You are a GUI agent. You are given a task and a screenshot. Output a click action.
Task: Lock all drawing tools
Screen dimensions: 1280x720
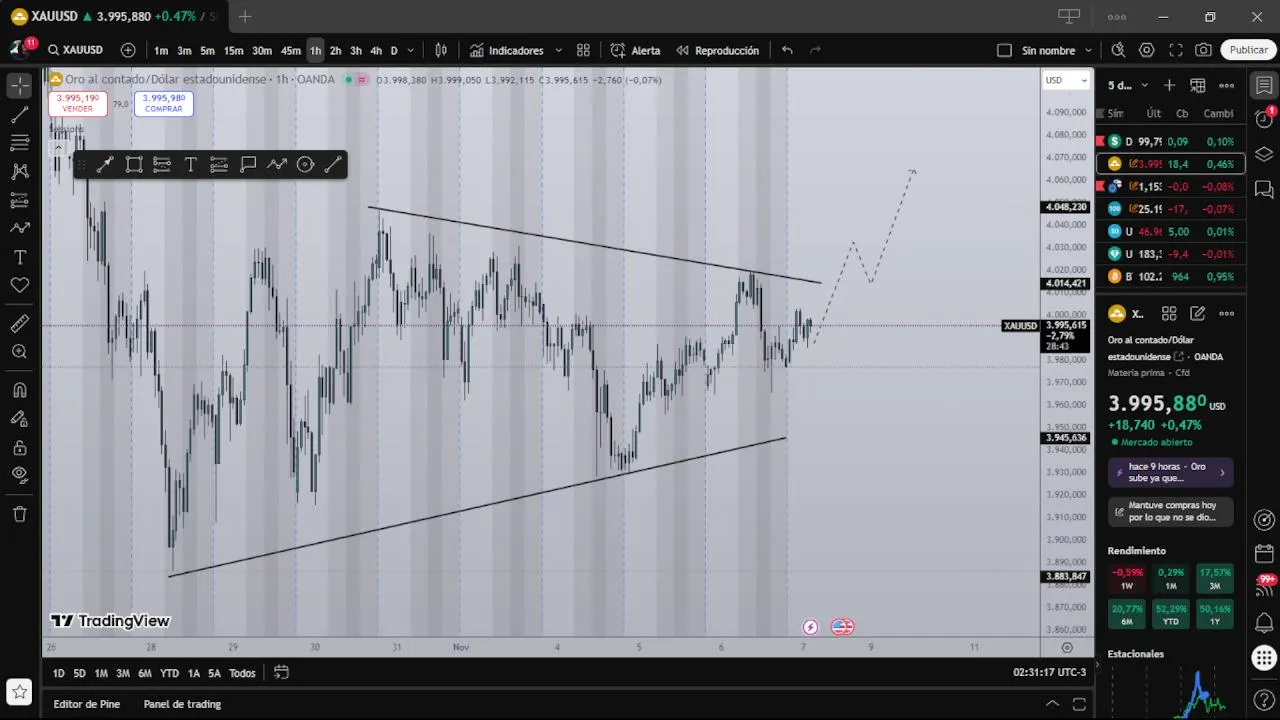point(19,447)
